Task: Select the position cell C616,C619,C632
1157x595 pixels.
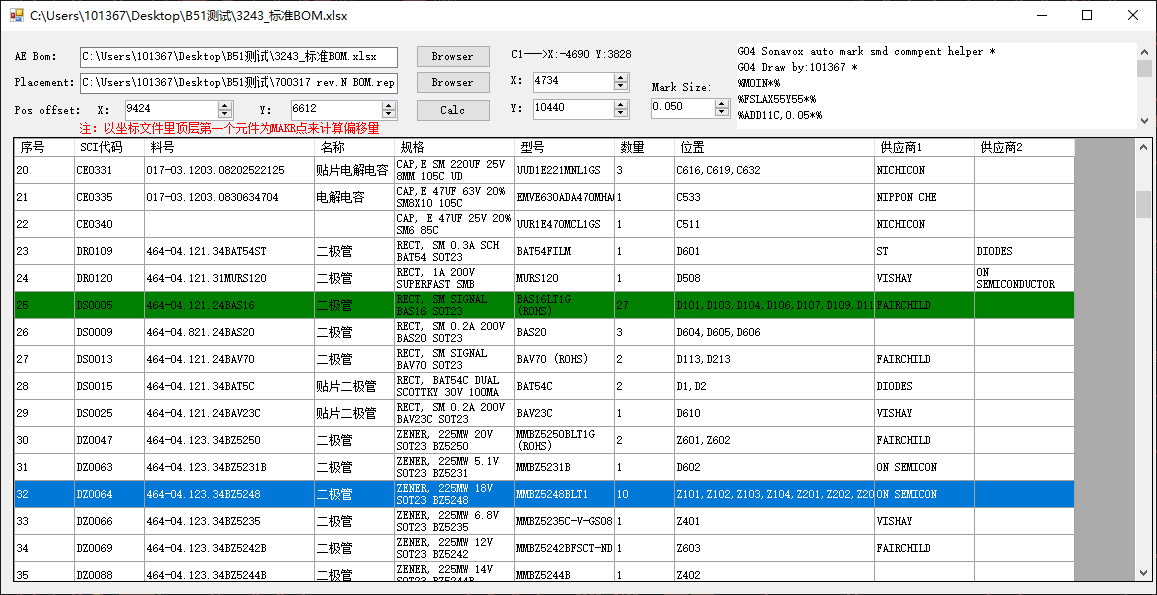Action: [774, 170]
